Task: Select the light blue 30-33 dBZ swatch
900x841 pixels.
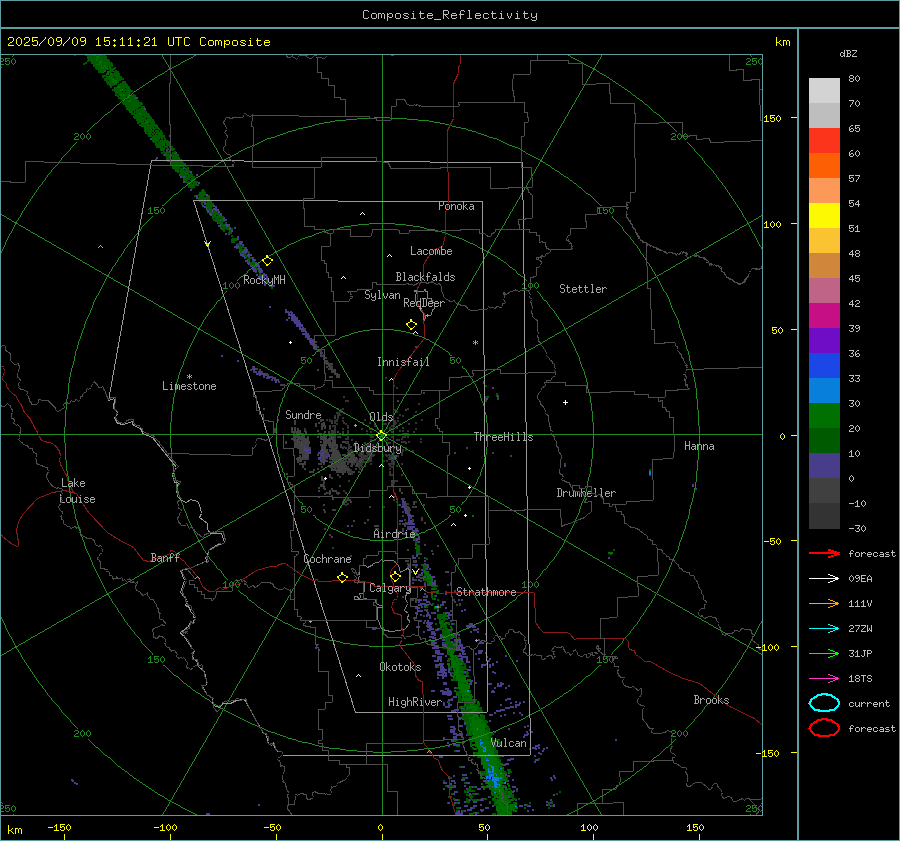Action: coord(824,391)
